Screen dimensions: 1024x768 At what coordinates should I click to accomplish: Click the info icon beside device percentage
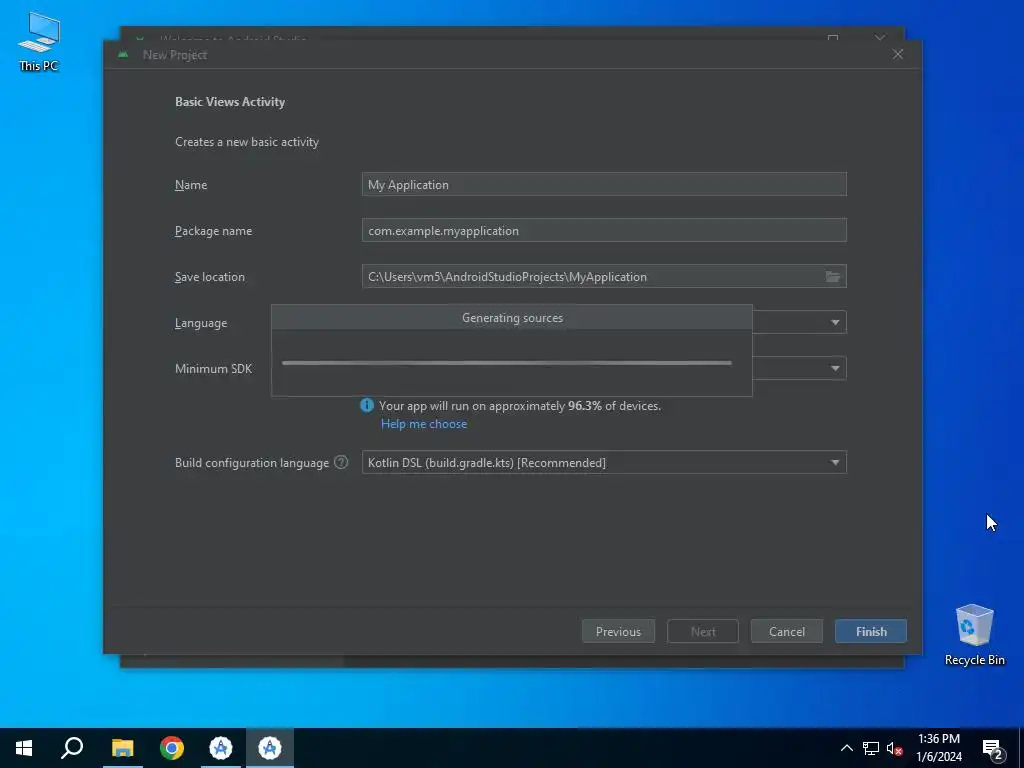click(367, 406)
